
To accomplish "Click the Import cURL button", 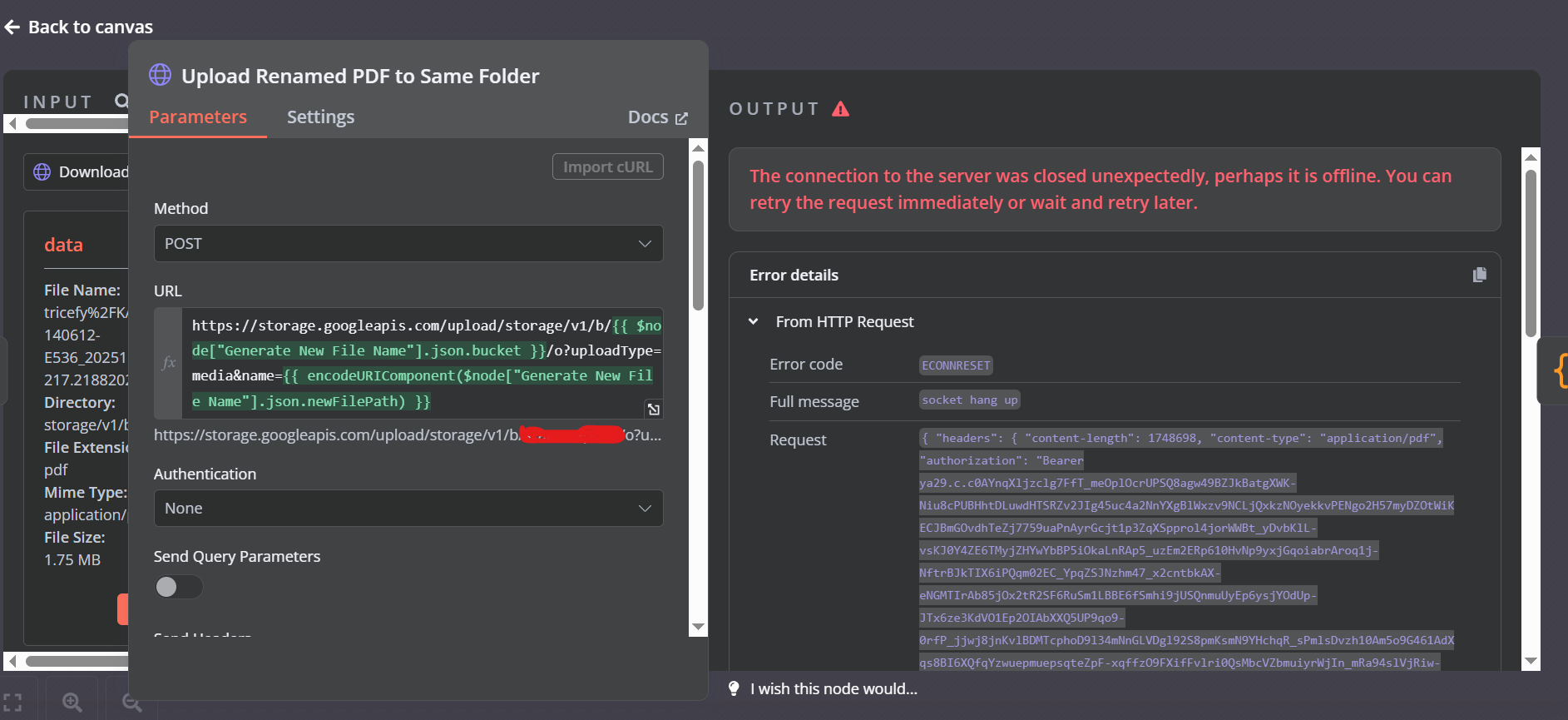I will point(607,166).
